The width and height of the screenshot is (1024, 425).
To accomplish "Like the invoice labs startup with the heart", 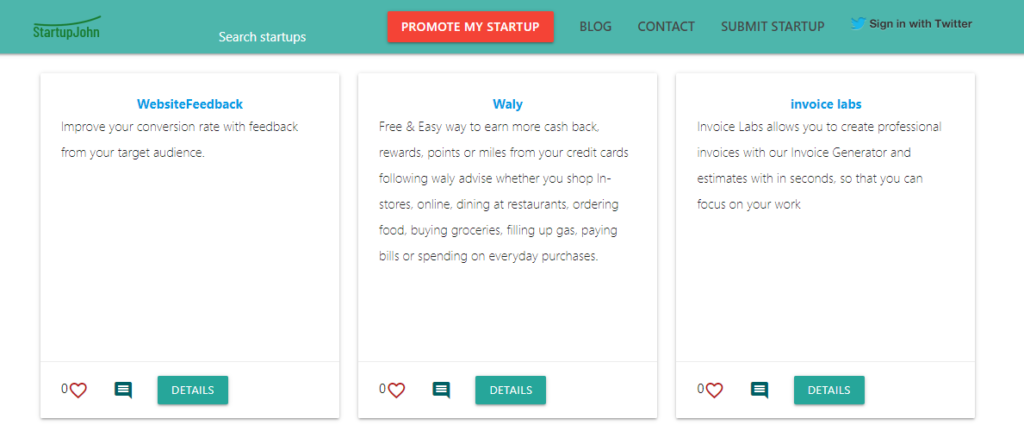I will coord(714,390).
